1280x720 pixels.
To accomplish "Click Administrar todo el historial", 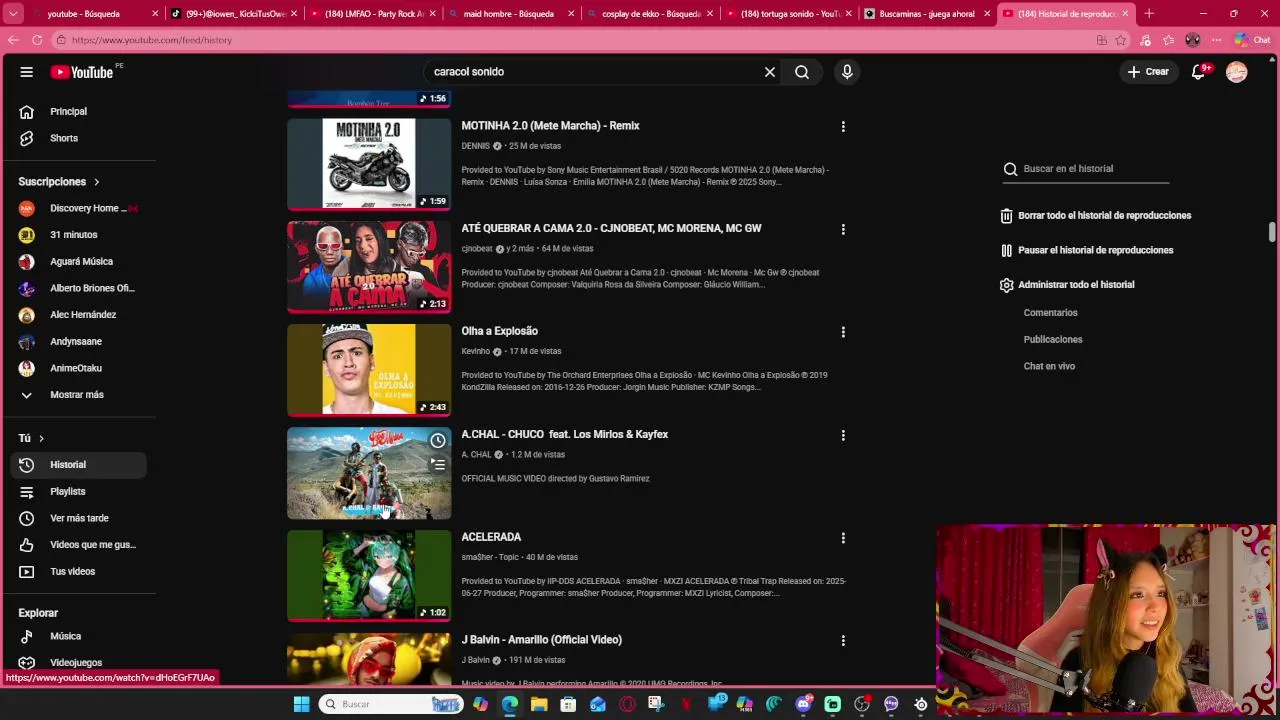I will point(1067,285).
